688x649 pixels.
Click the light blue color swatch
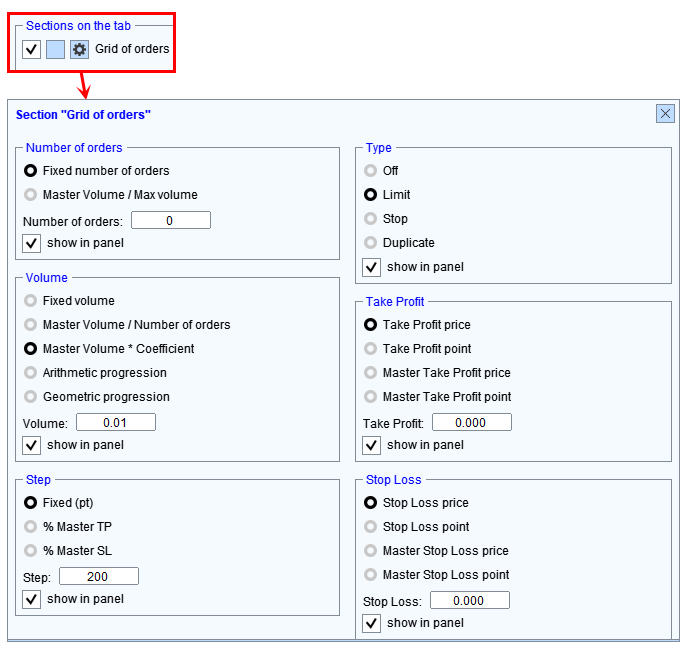pyautogui.click(x=56, y=49)
